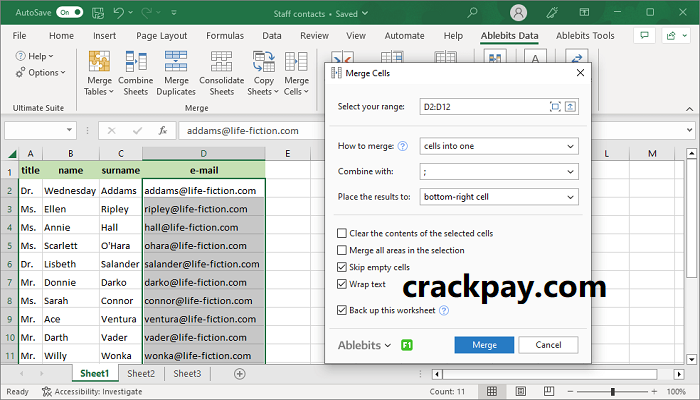Open the Merge Duplicates tool

pyautogui.click(x=176, y=73)
